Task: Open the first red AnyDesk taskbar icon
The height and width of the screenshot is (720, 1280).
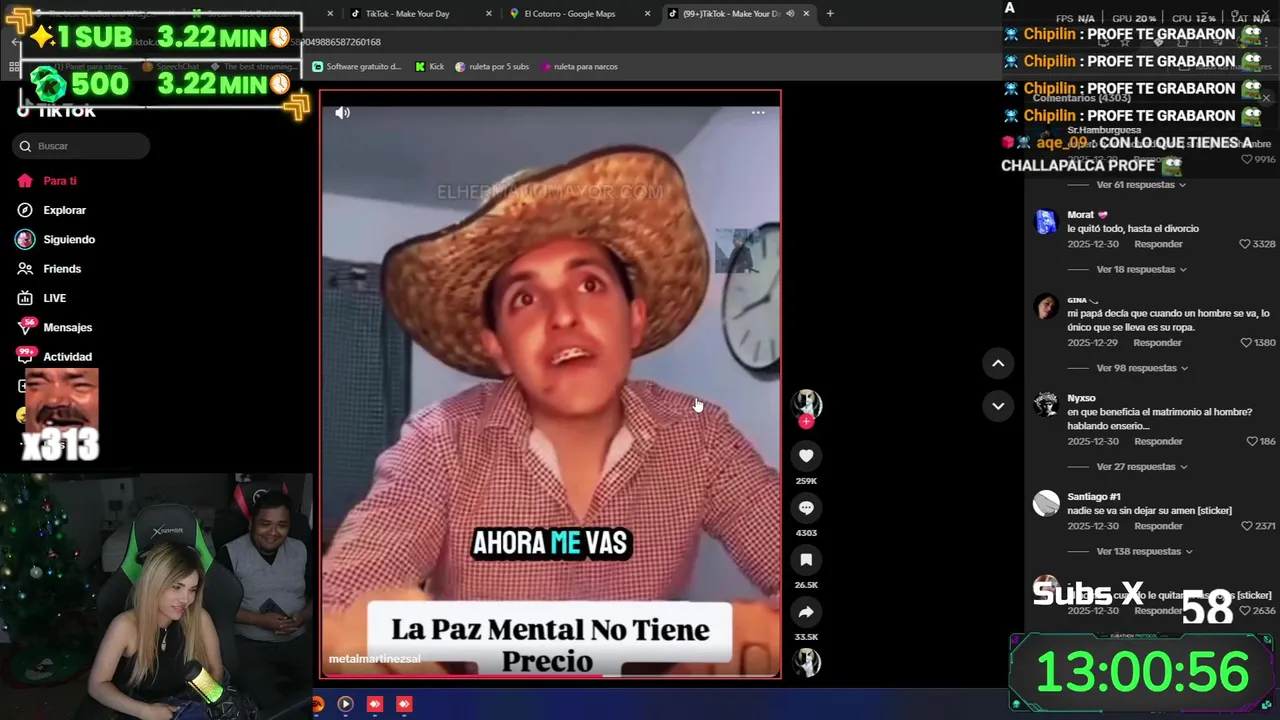Action: pyautogui.click(x=375, y=704)
